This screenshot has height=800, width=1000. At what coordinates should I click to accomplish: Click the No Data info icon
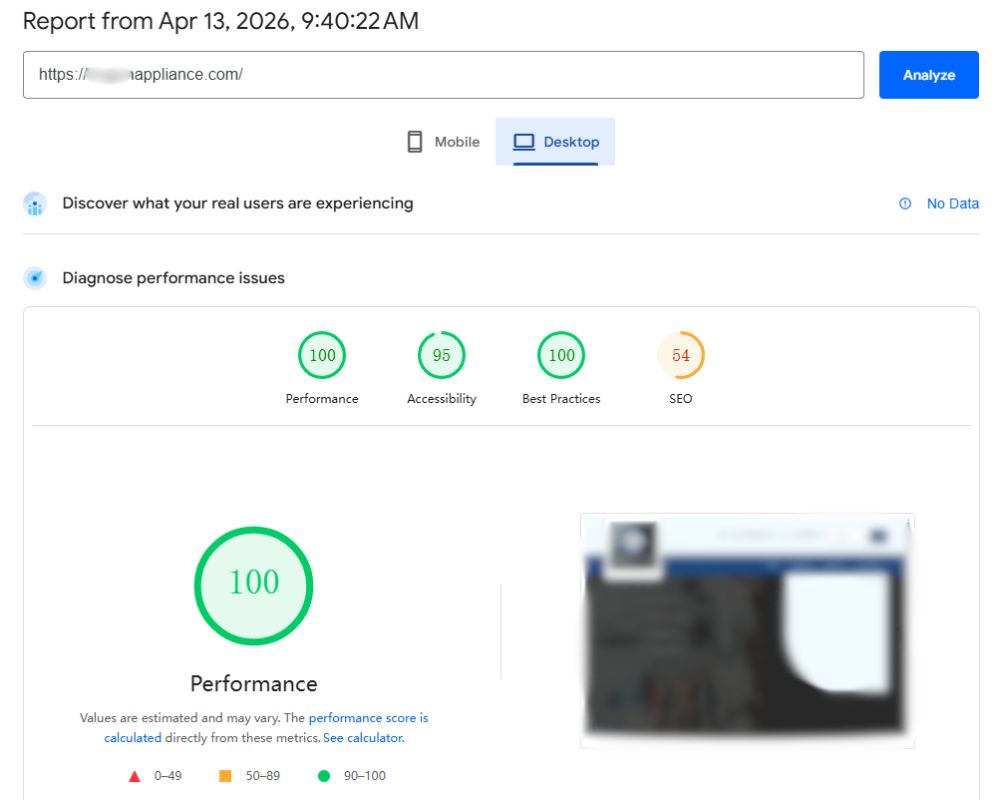(905, 204)
